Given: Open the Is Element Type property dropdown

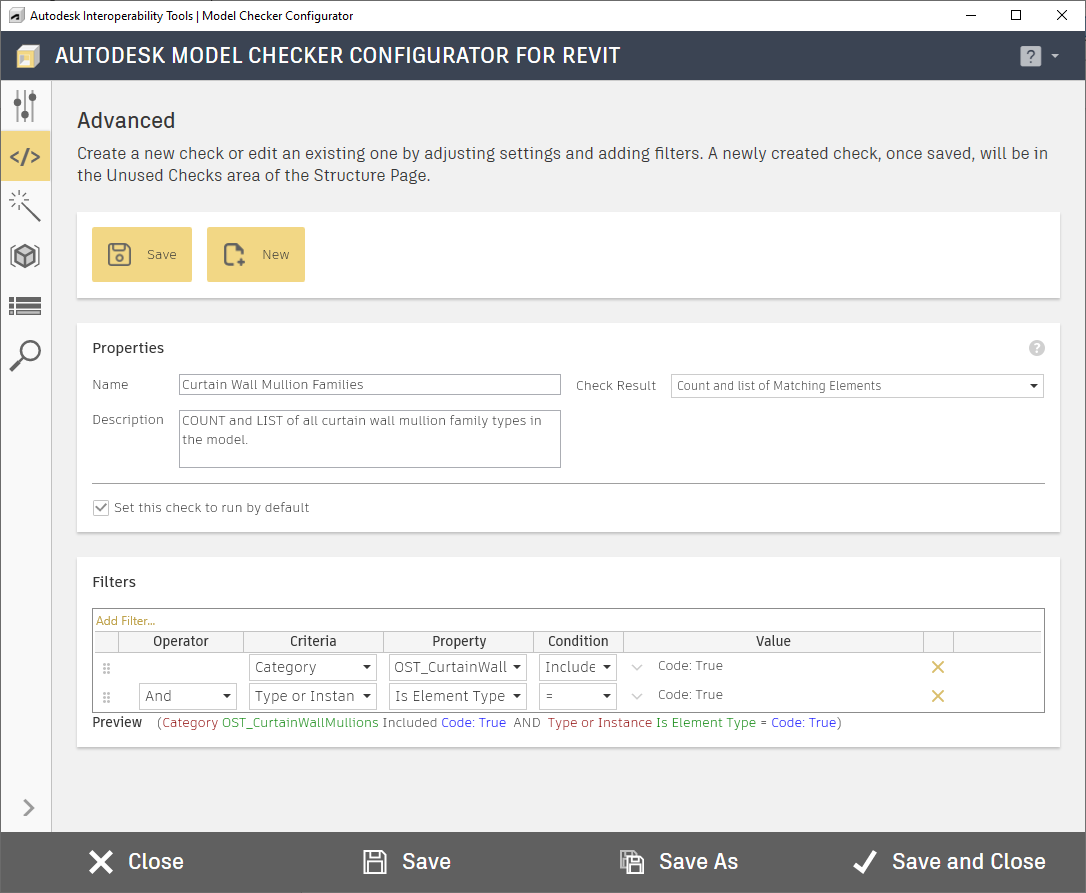Looking at the screenshot, I should pos(457,696).
